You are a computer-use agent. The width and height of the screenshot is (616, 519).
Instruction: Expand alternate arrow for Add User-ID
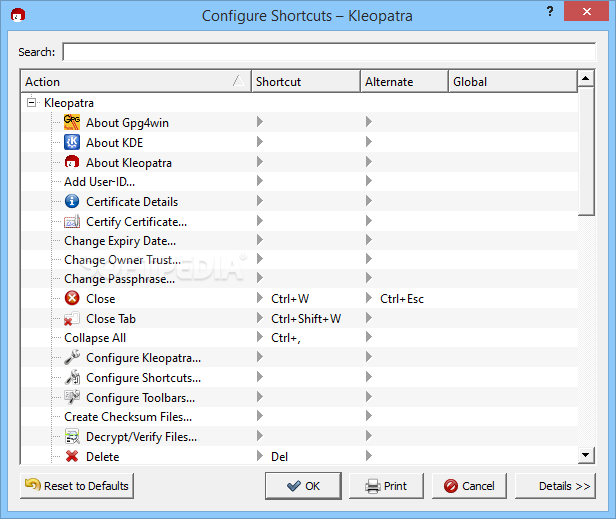[368, 181]
